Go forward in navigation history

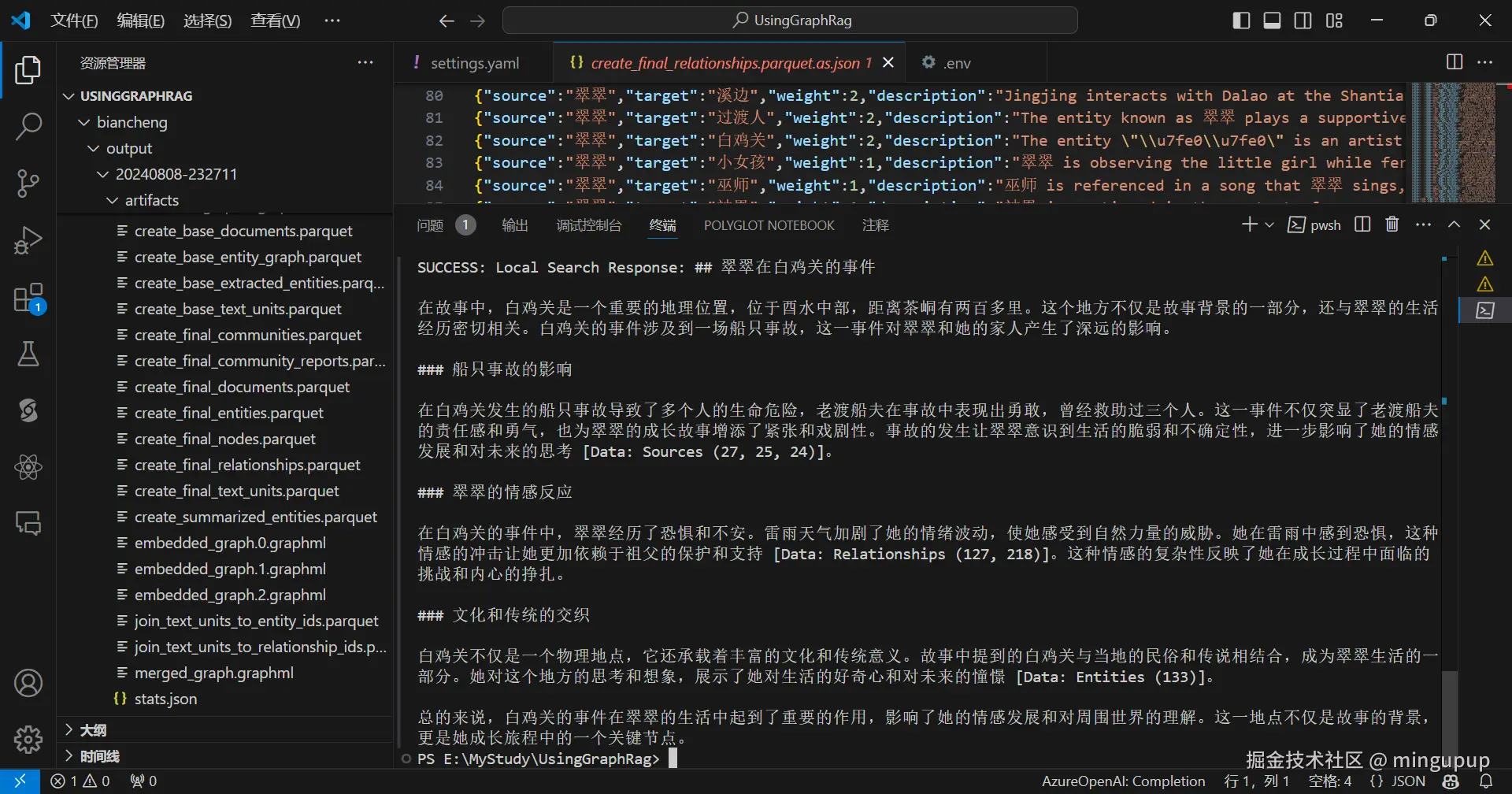(478, 21)
